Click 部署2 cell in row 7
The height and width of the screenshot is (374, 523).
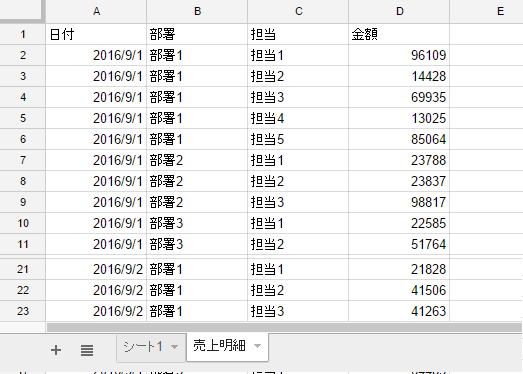pyautogui.click(x=197, y=160)
